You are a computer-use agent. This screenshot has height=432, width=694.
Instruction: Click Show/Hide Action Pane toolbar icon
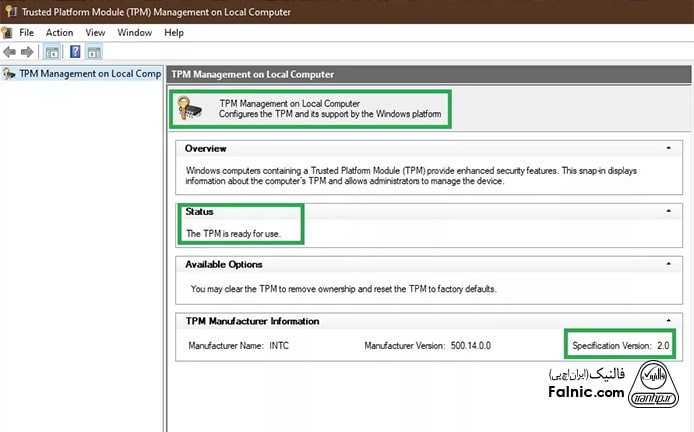pyautogui.click(x=94, y=52)
